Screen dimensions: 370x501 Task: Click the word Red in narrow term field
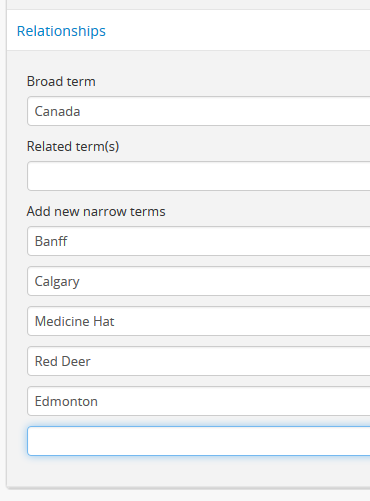tap(46, 361)
